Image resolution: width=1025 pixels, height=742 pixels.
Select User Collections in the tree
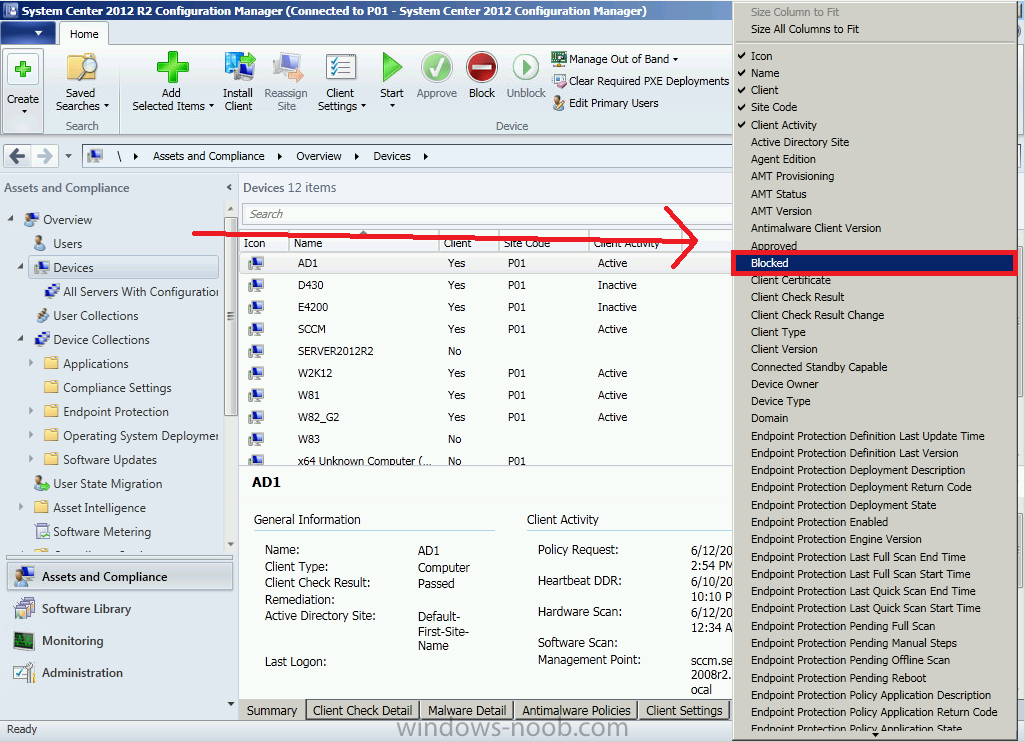click(x=95, y=316)
